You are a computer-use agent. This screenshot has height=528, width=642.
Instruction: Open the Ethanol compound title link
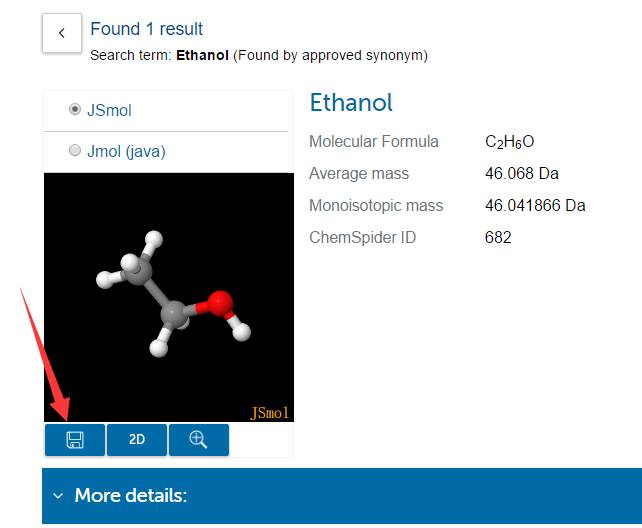point(351,102)
